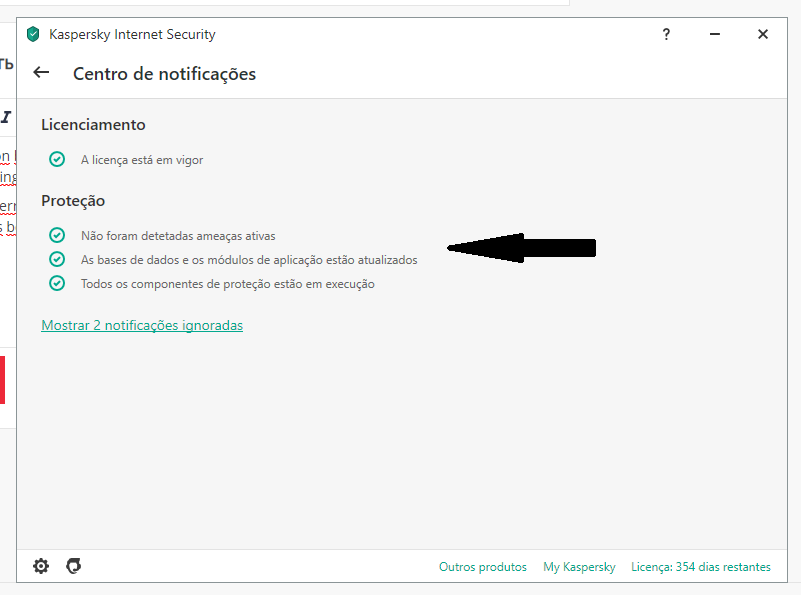Click the Kaspersky shield logo in title bar
The image size is (801, 595).
[33, 34]
